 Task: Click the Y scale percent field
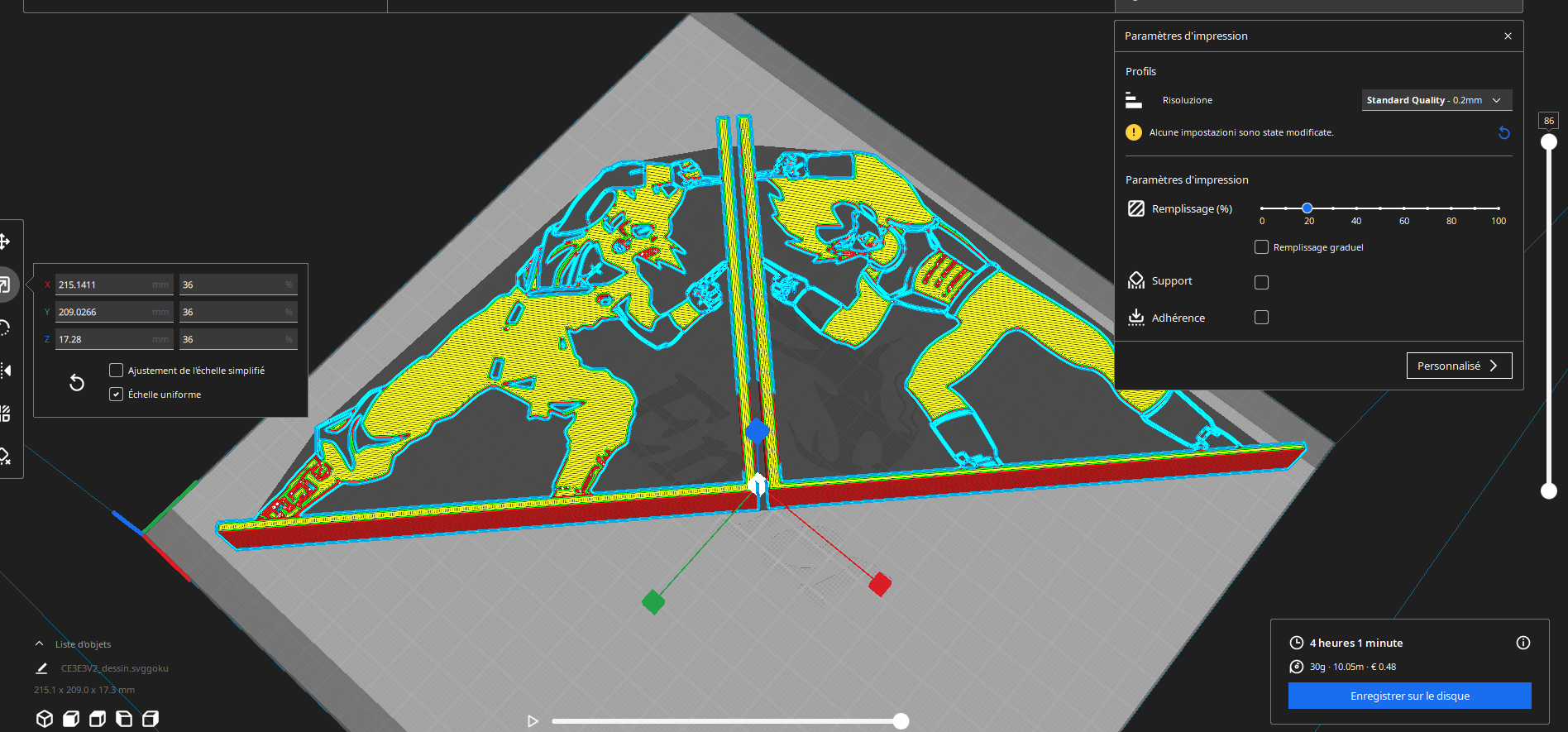[238, 312]
